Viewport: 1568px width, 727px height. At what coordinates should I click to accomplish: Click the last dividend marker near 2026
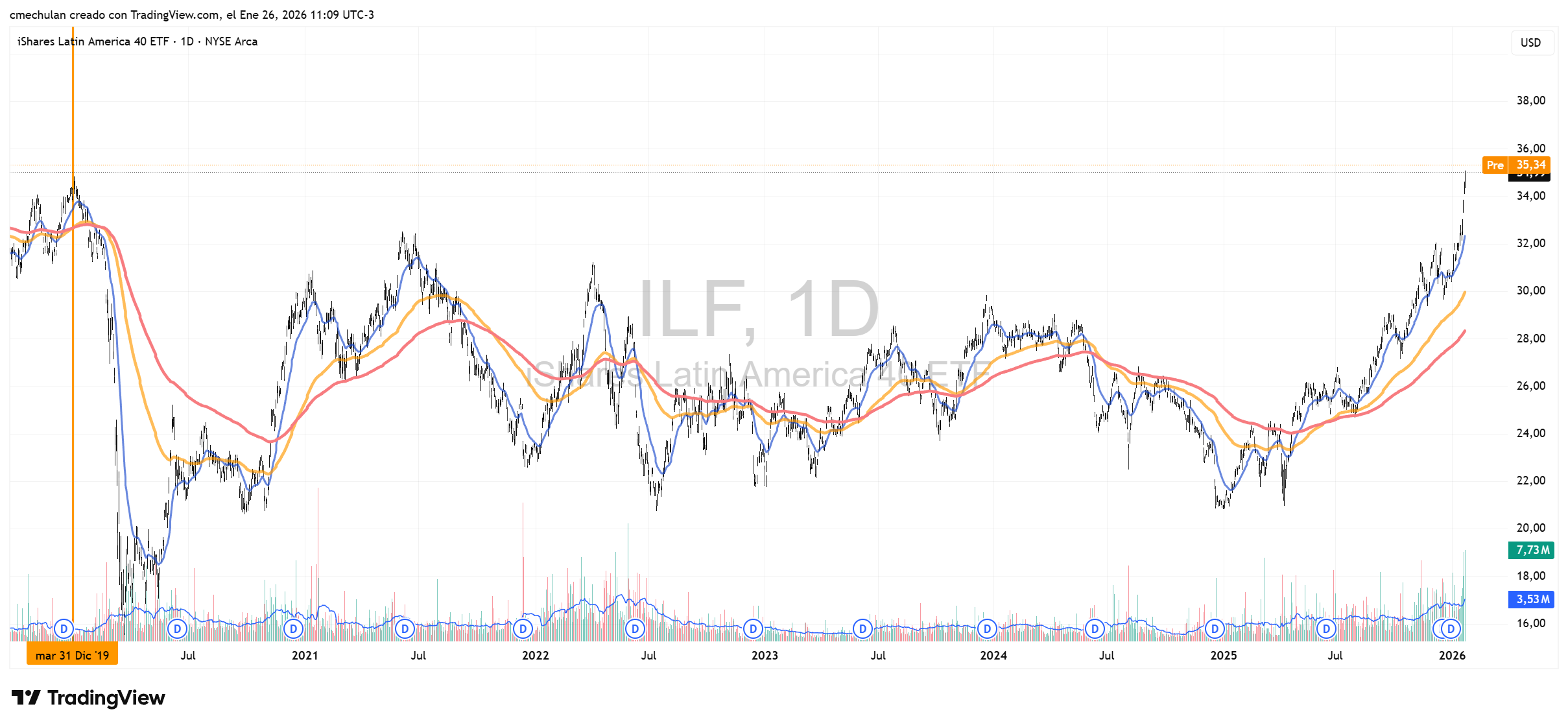click(x=1451, y=628)
